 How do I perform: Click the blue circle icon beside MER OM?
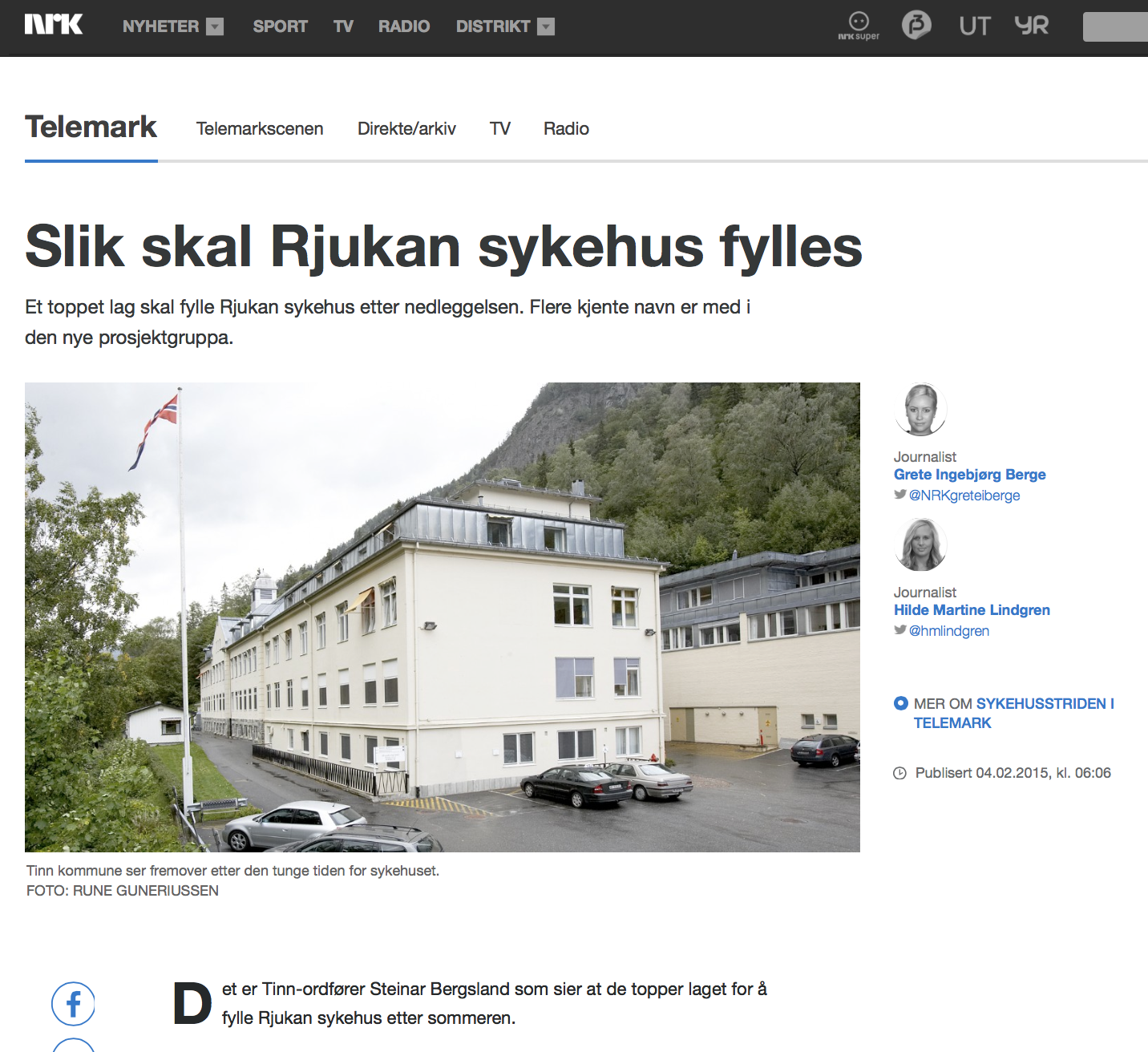(901, 703)
